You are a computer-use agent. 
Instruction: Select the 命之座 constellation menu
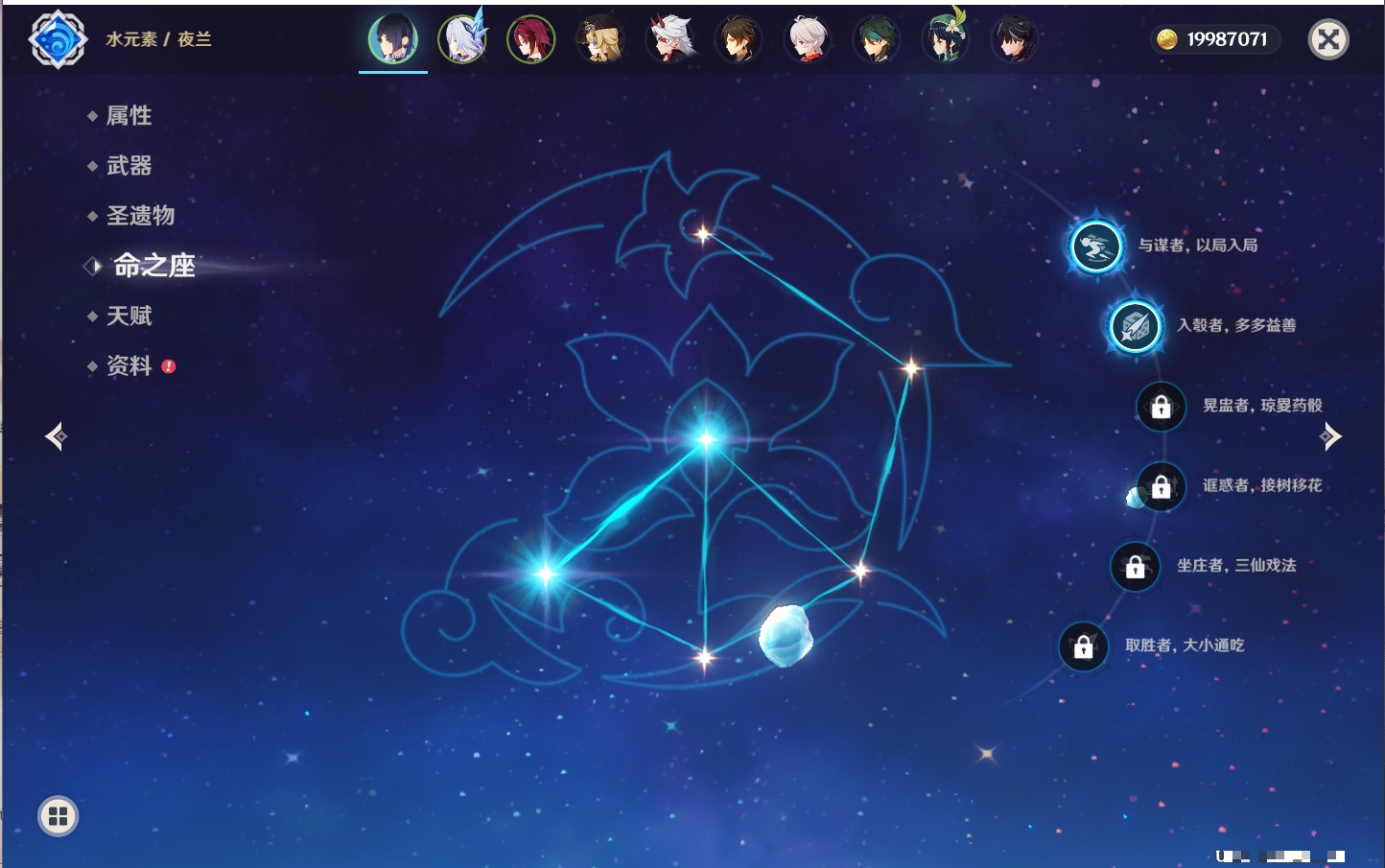pos(153,266)
